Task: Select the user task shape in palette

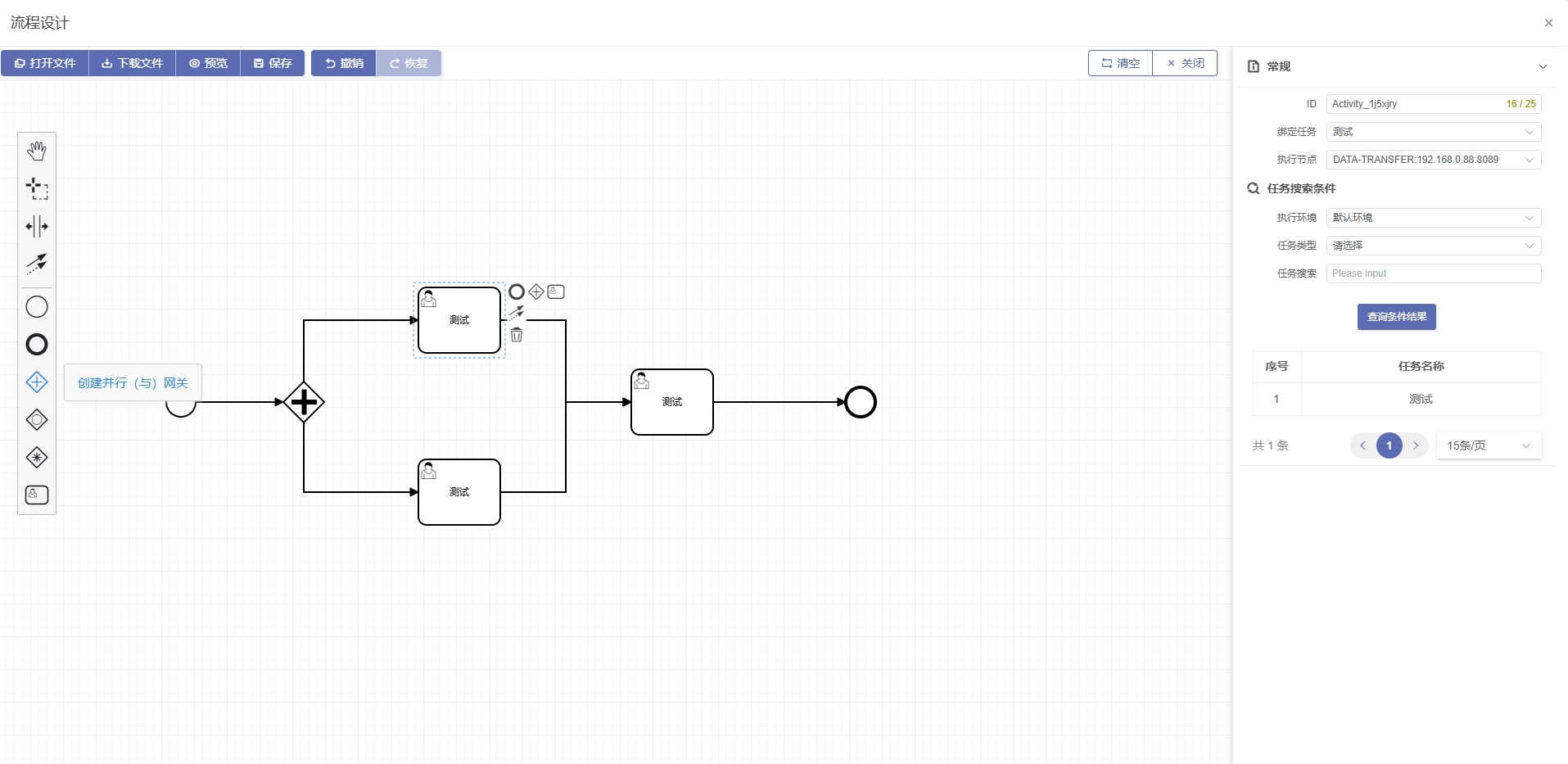Action: point(37,495)
